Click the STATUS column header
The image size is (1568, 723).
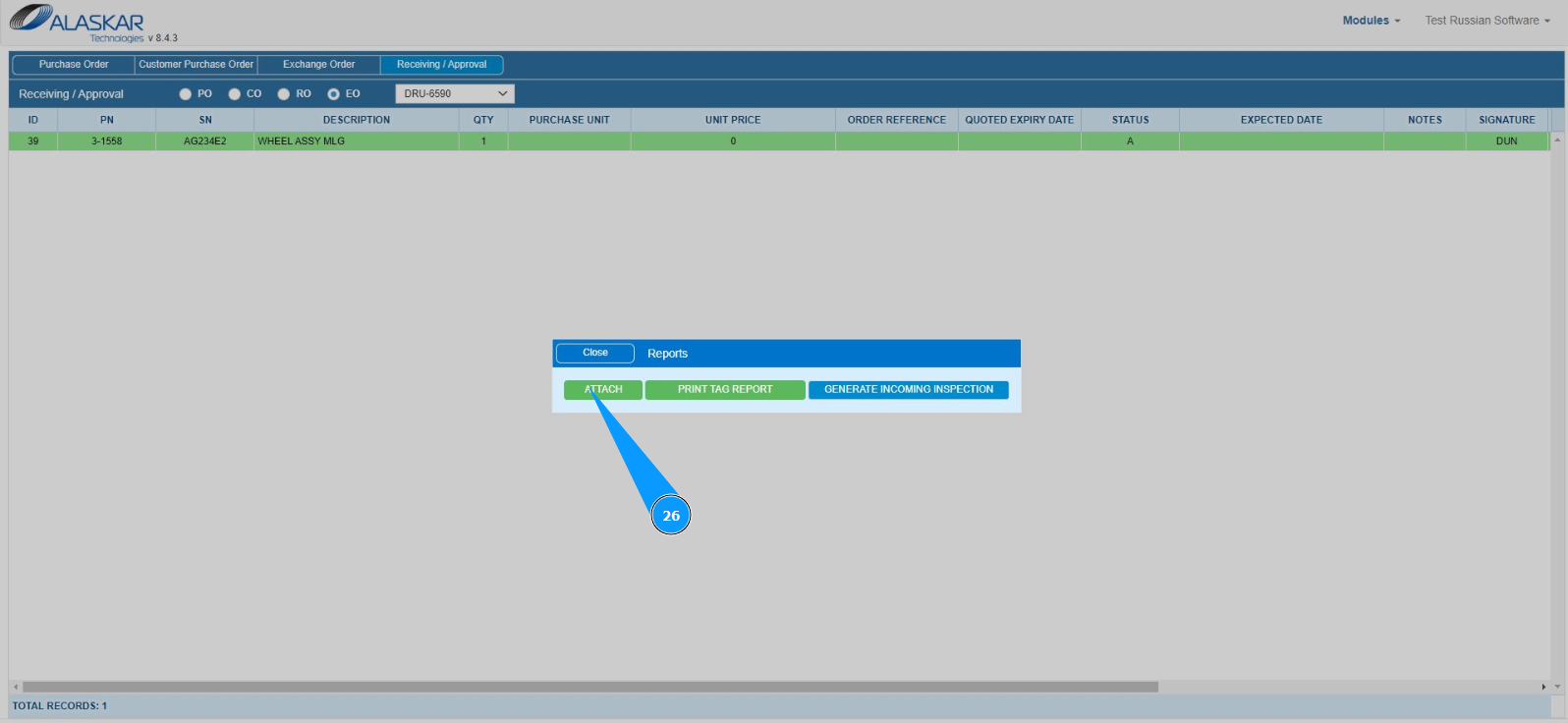1131,120
